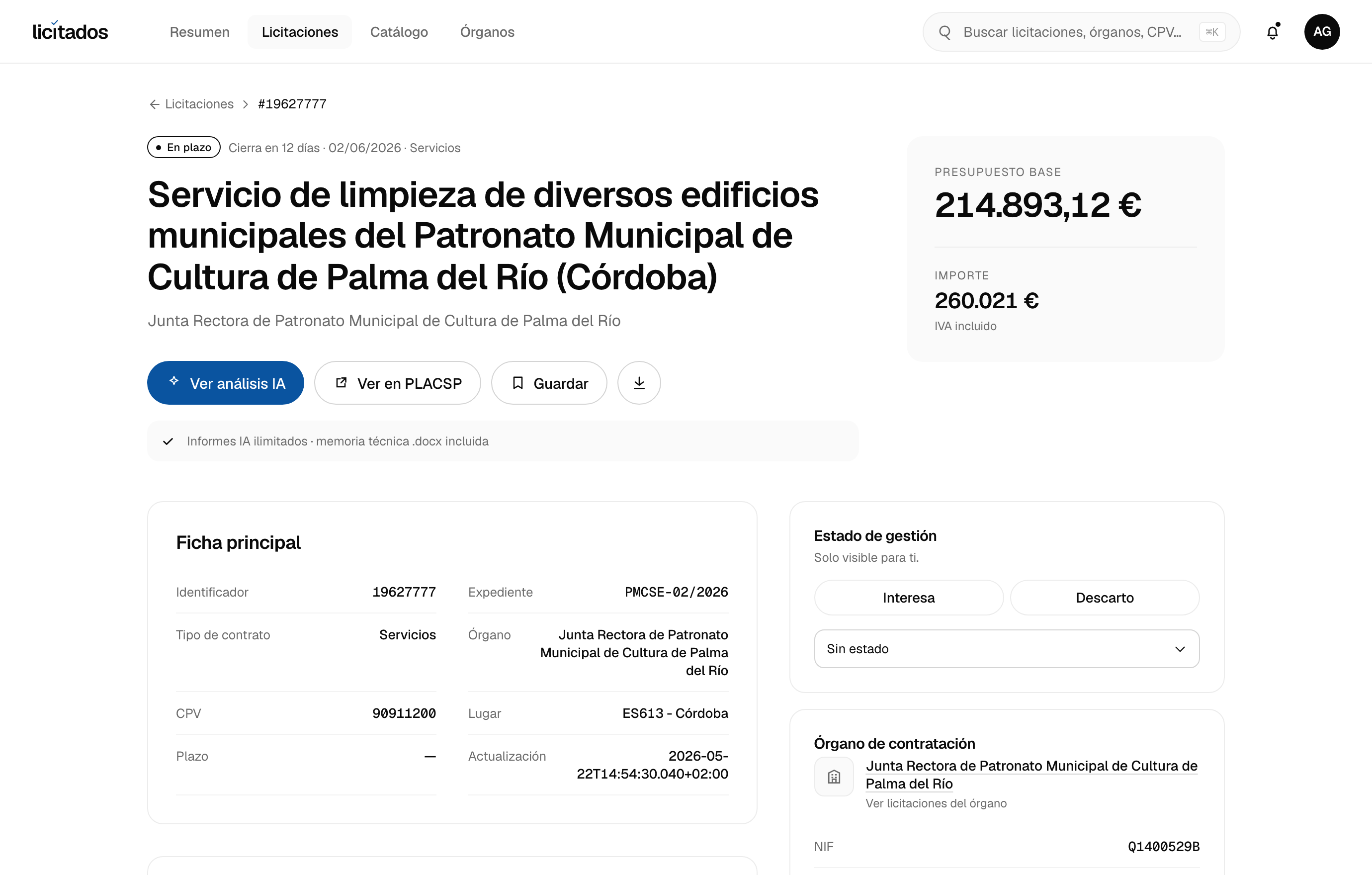Click Ver en PLACSP button
Image resolution: width=1372 pixels, height=875 pixels.
[398, 383]
